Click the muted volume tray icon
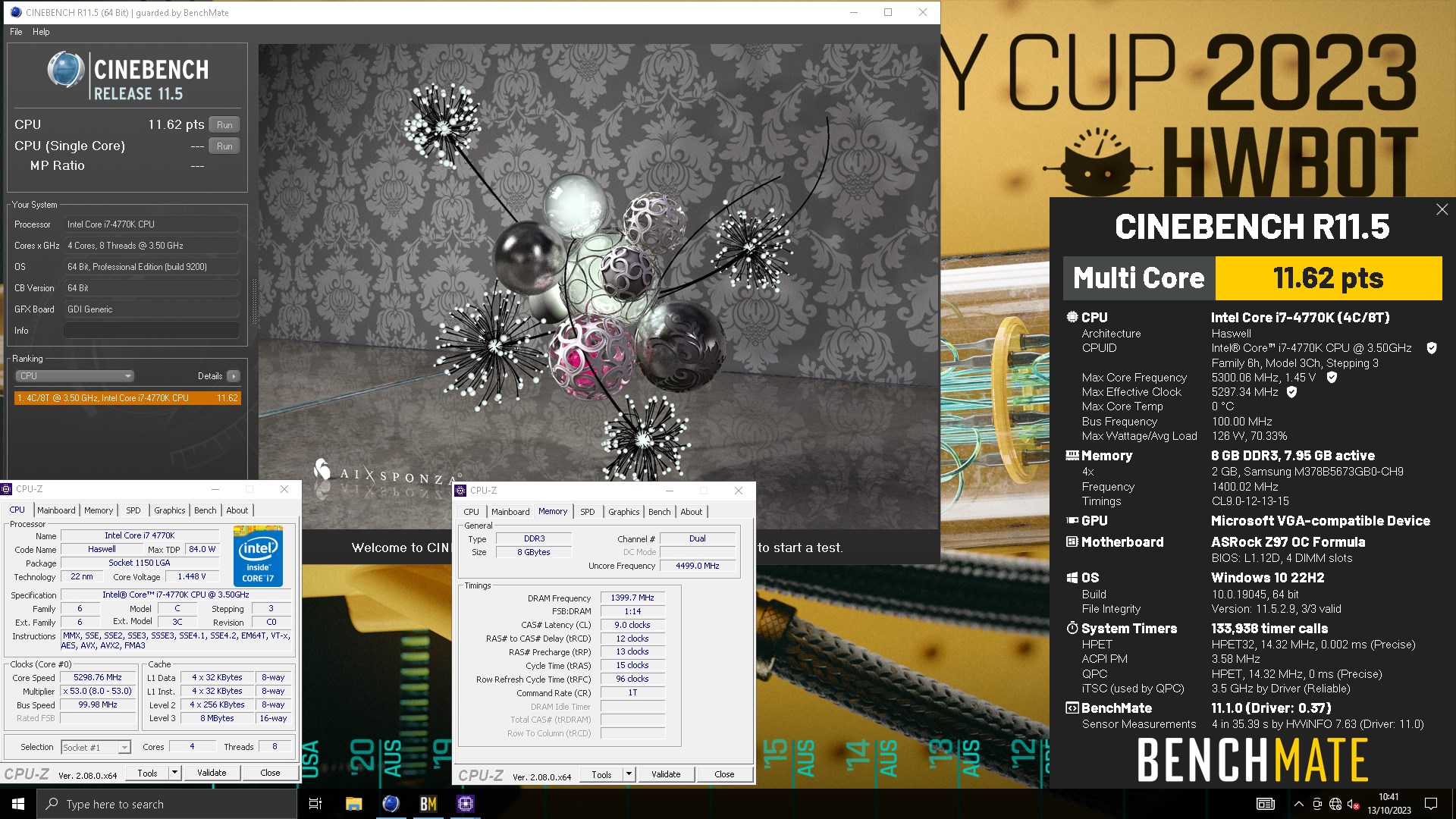The image size is (1456, 819). click(1354, 804)
